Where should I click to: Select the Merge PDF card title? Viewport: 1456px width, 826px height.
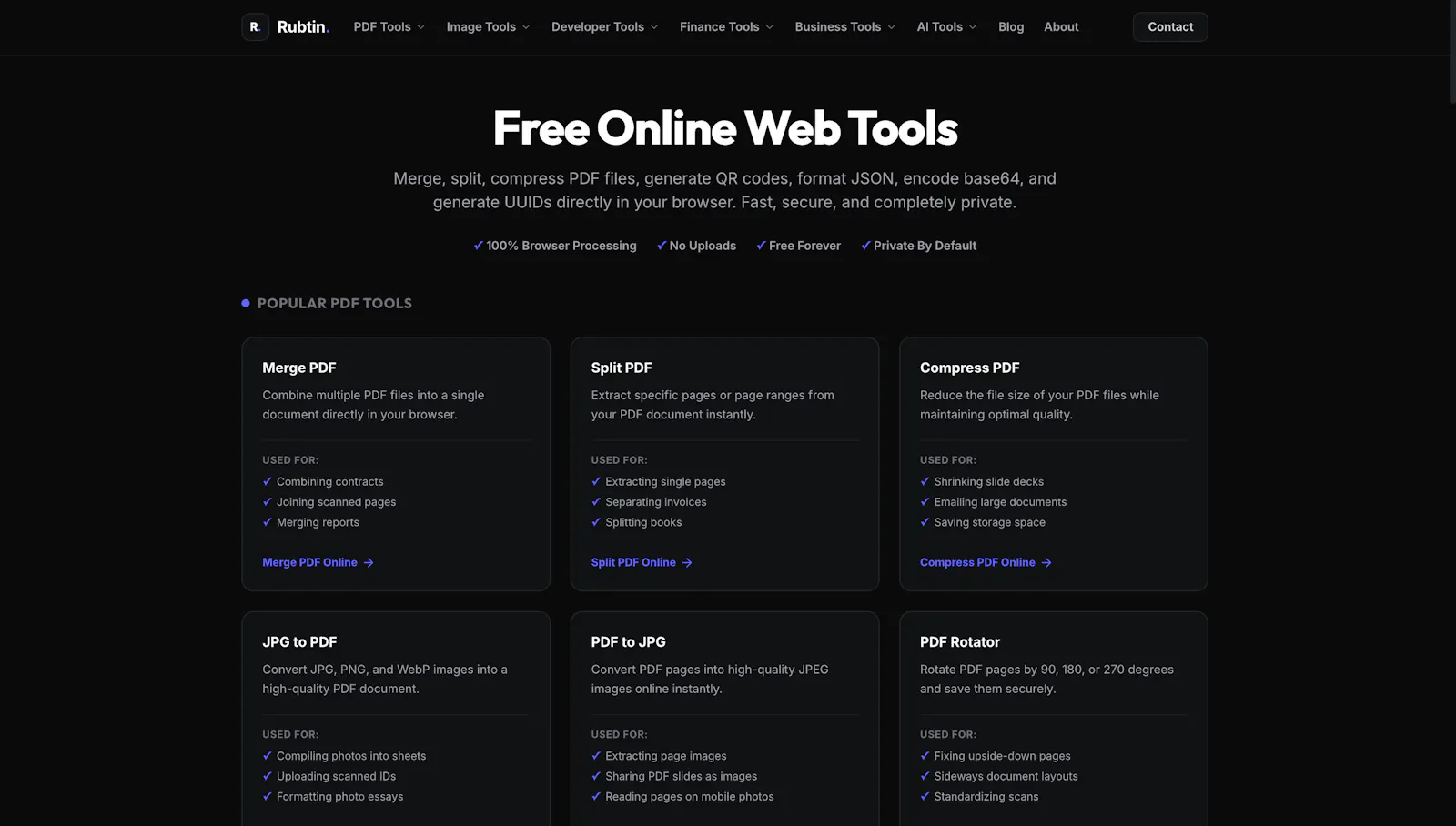coord(299,368)
